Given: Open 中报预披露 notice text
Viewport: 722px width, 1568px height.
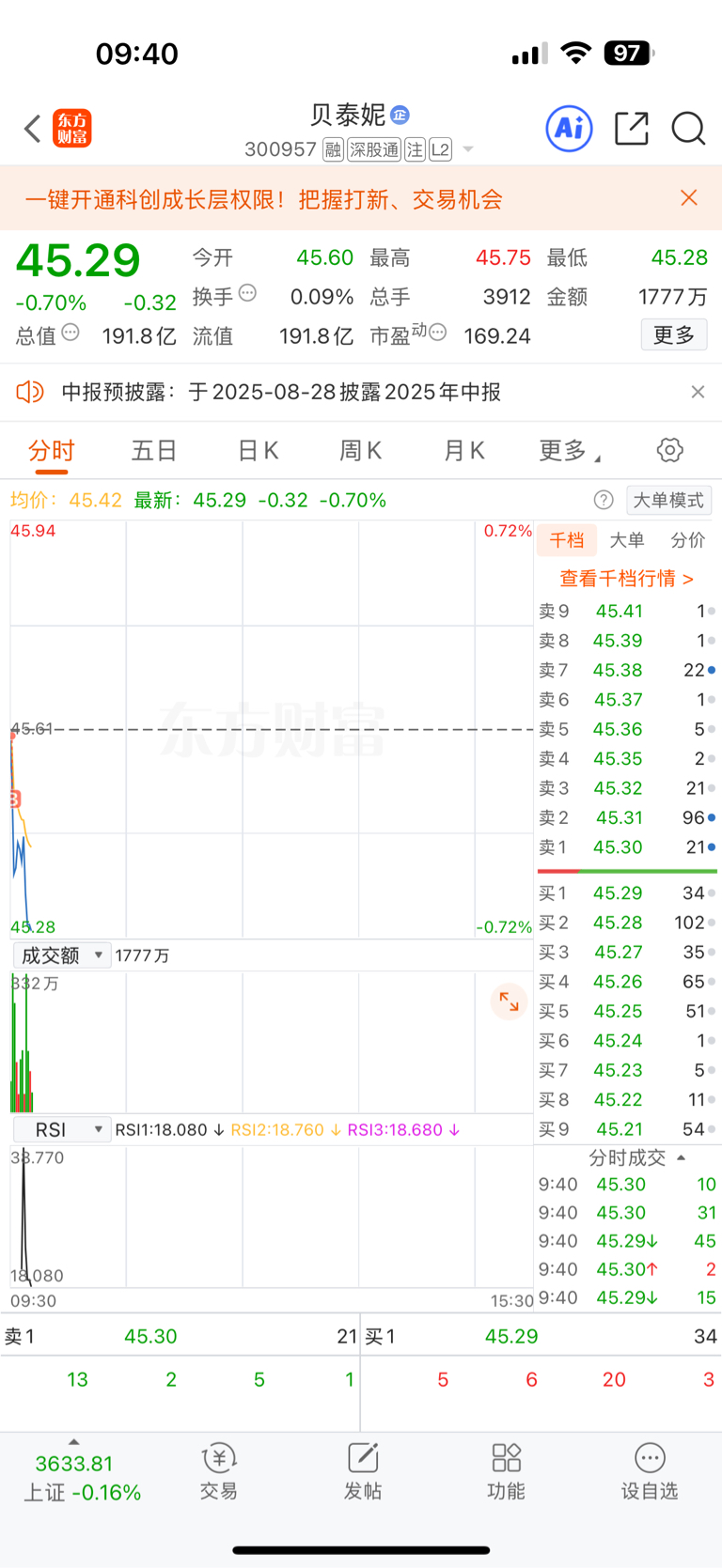Looking at the screenshot, I should [x=281, y=392].
